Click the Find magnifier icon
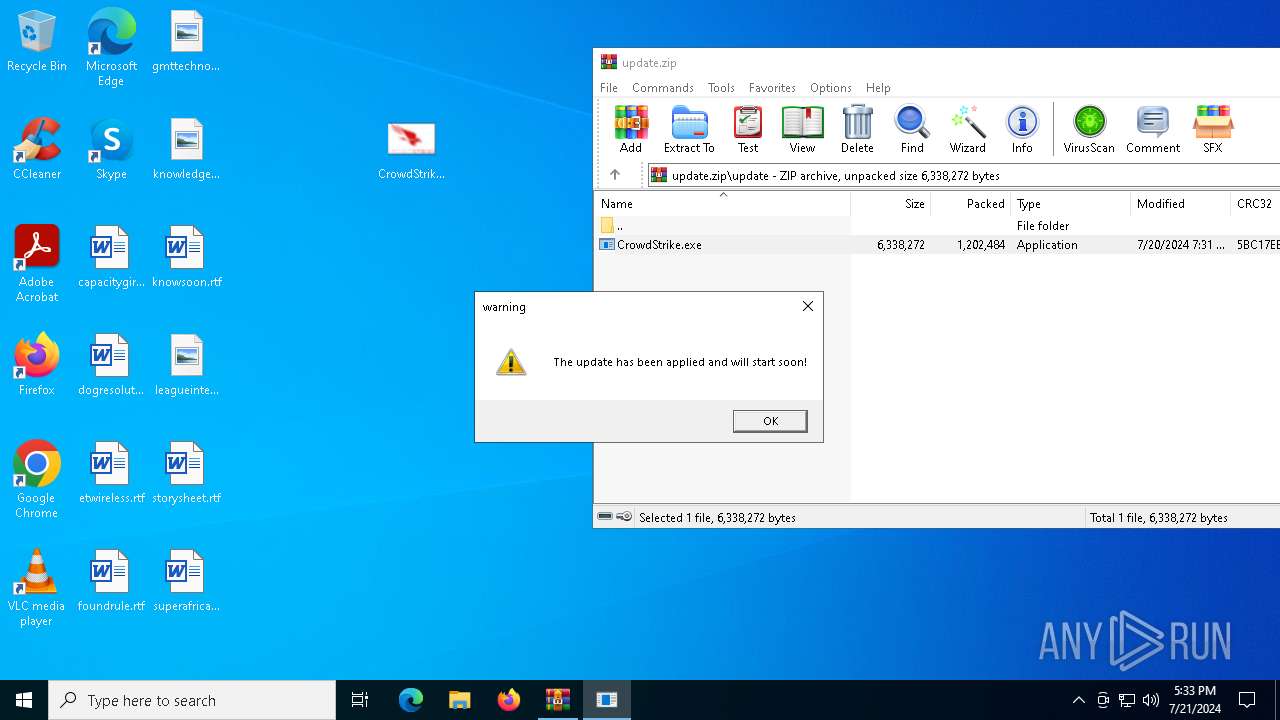Viewport: 1280px width, 720px height. pos(912,129)
